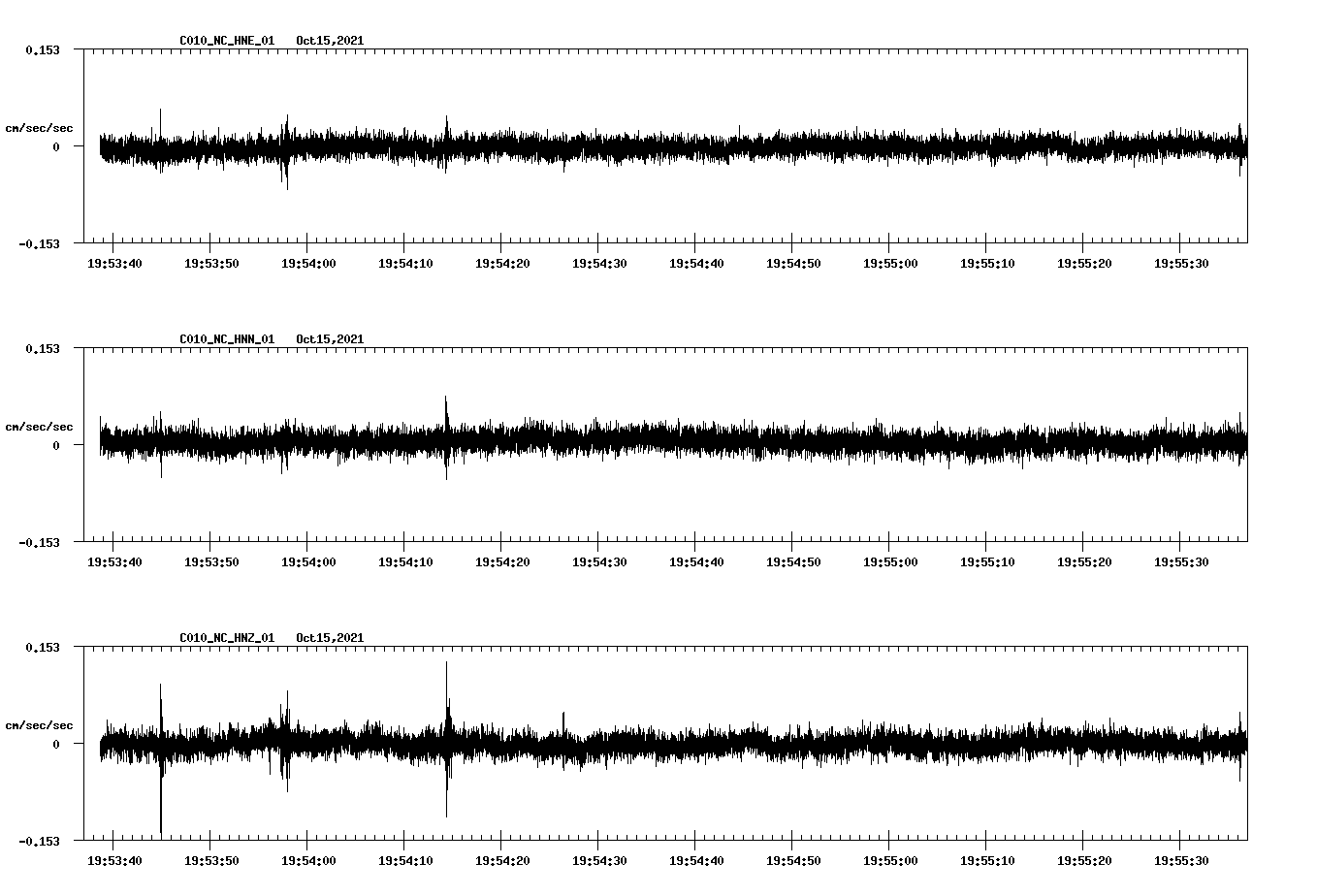1317x896 pixels.
Task: Click the C010_NC_HNE_01 channel title
Action: coord(227,41)
